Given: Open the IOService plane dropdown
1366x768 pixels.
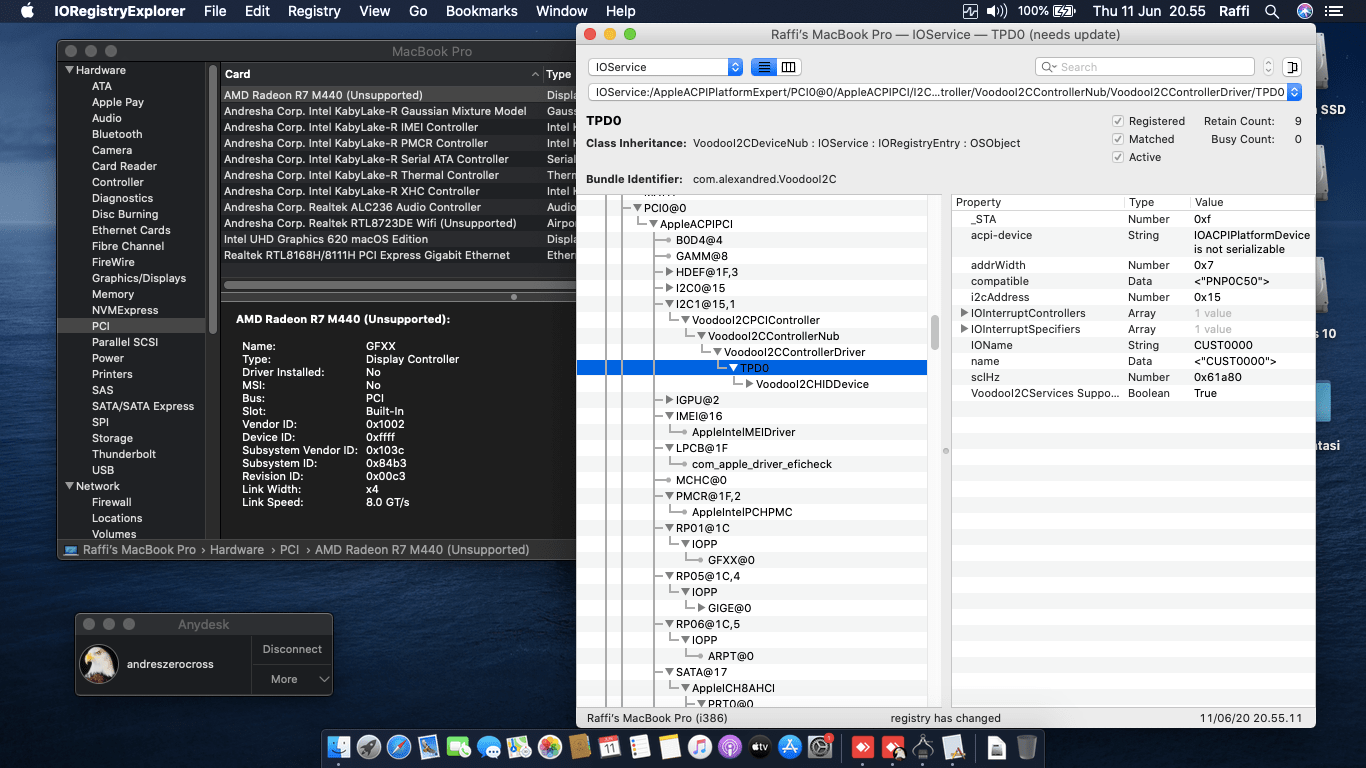Looking at the screenshot, I should 665,67.
